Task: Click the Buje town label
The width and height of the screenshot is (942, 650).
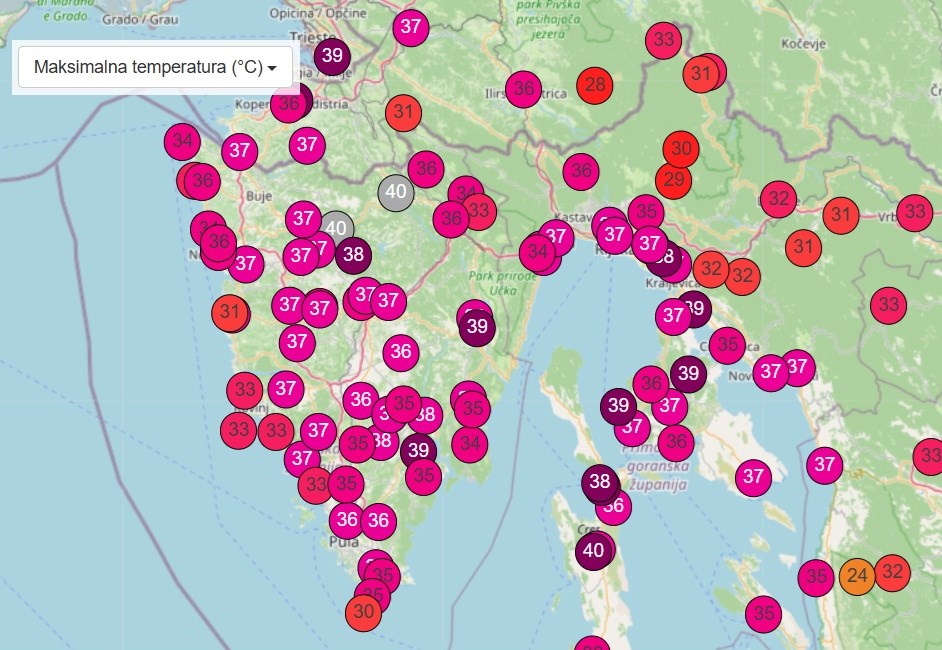Action: click(259, 196)
